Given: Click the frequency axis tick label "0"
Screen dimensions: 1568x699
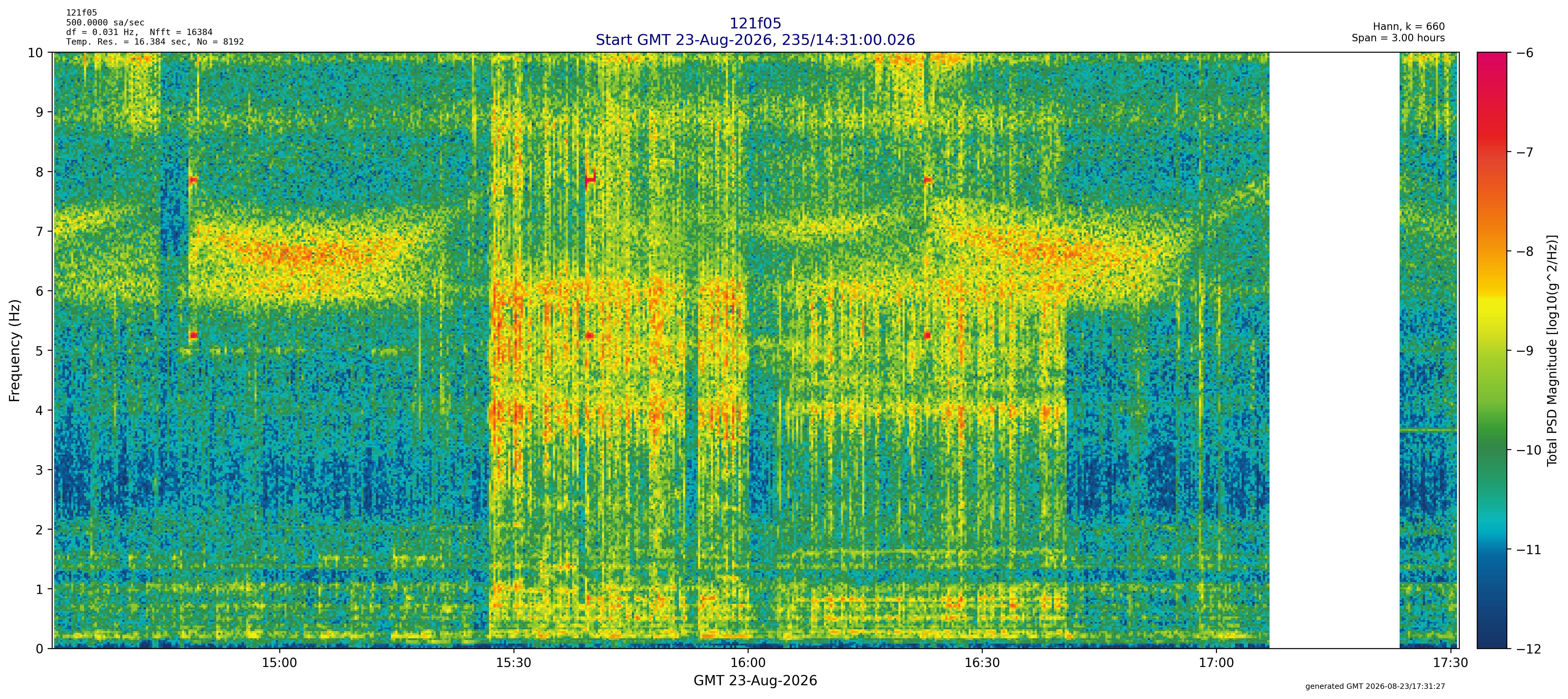Looking at the screenshot, I should (x=39, y=649).
